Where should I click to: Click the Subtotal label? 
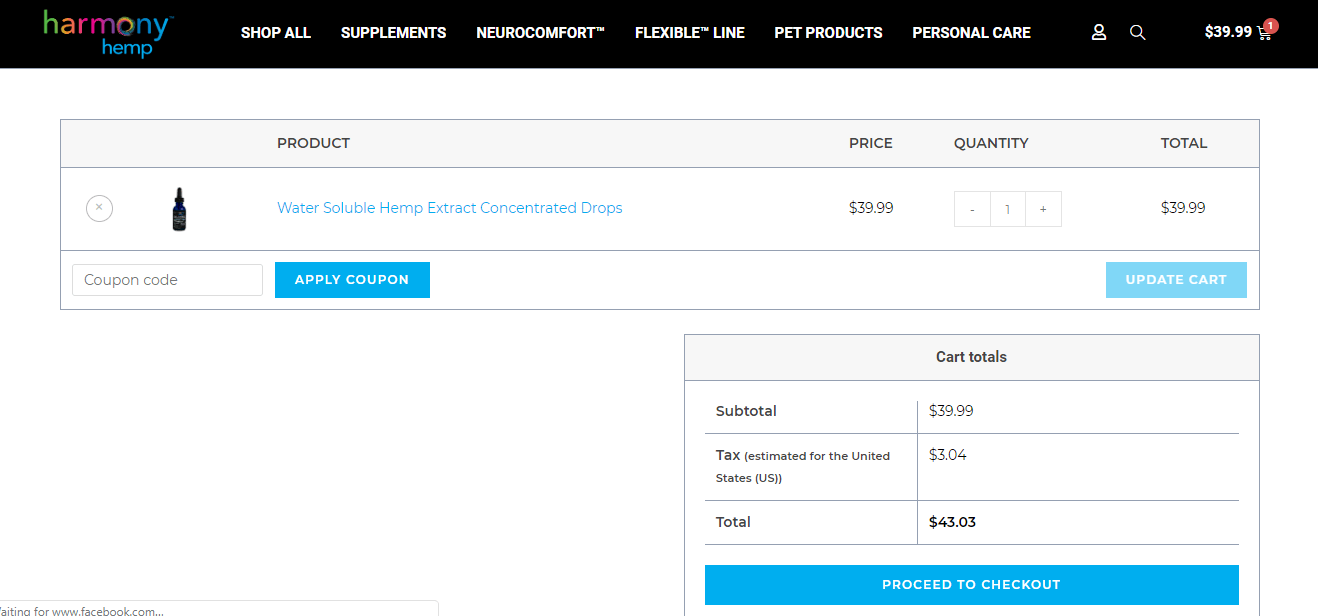coord(746,411)
